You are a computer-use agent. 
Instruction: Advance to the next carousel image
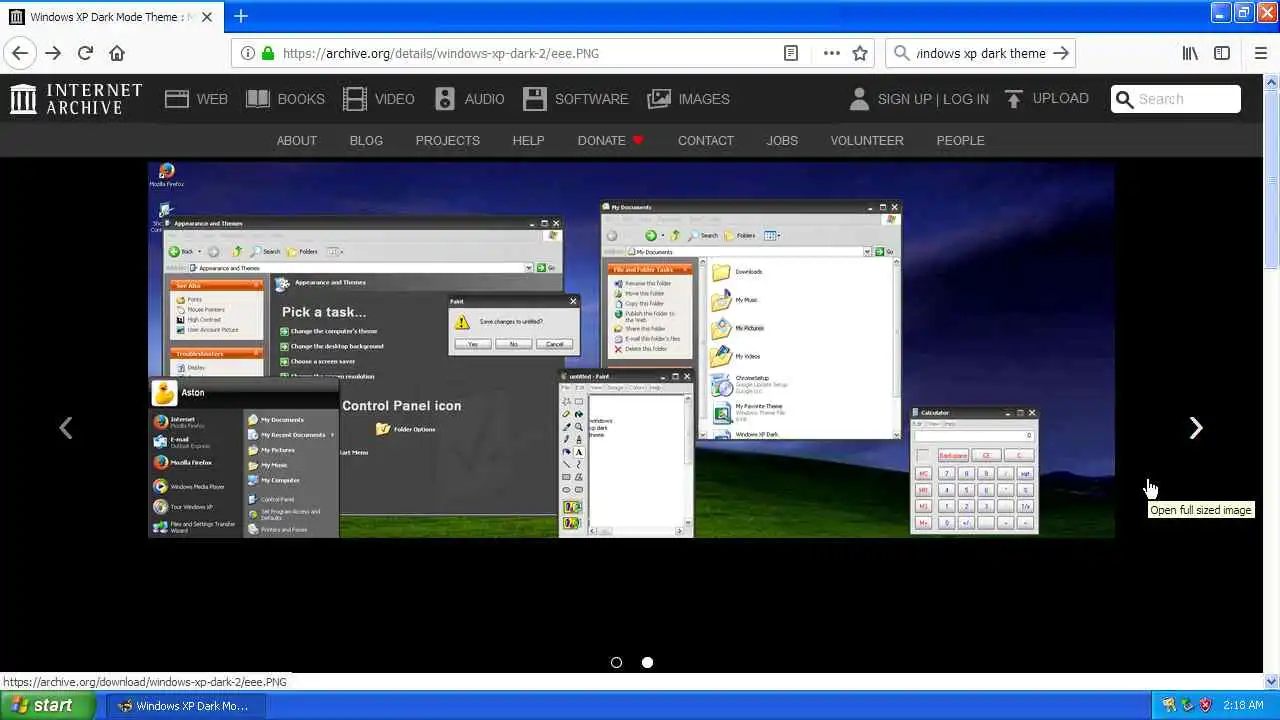[1196, 428]
